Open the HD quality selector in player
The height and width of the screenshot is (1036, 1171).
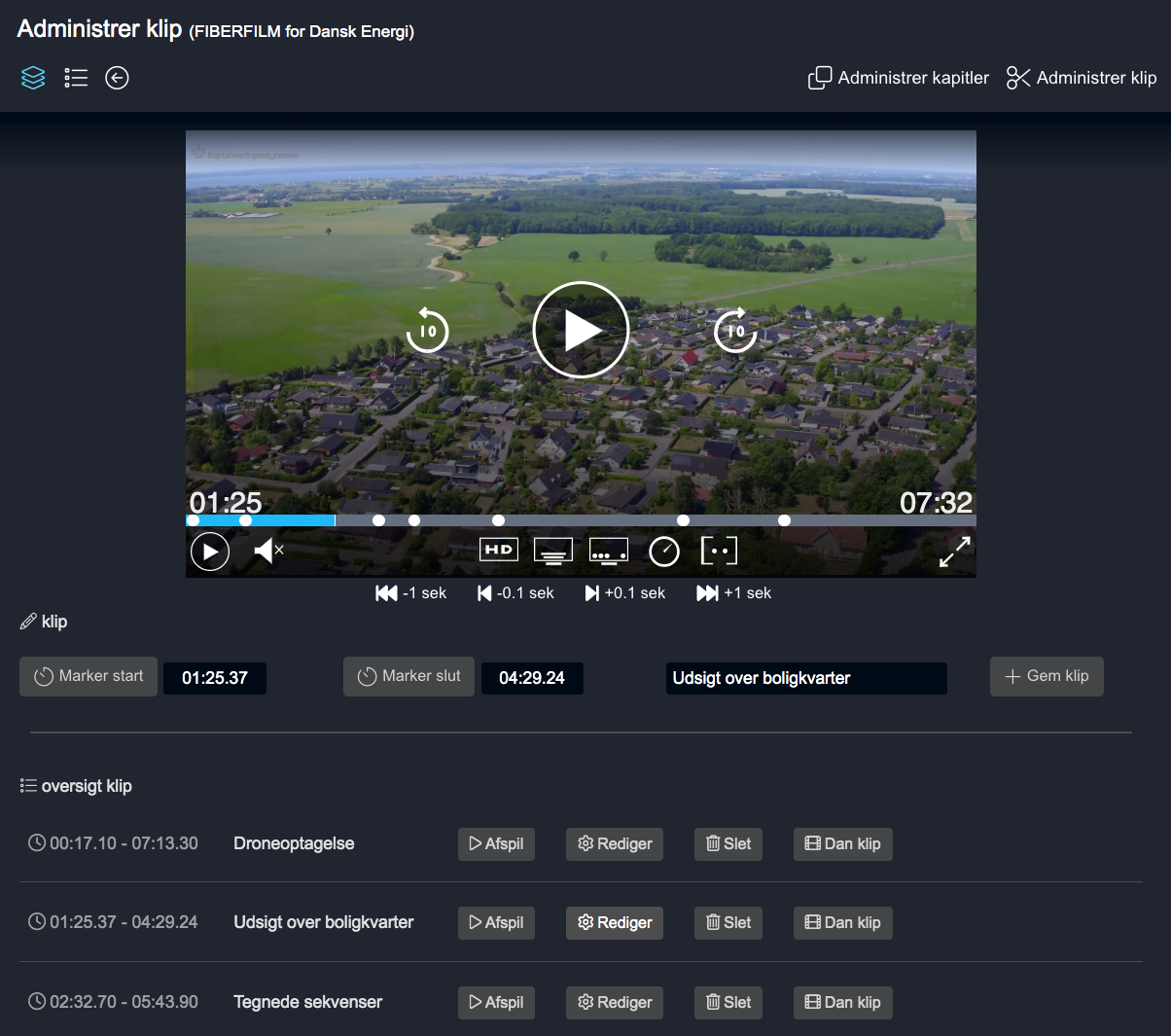click(498, 550)
